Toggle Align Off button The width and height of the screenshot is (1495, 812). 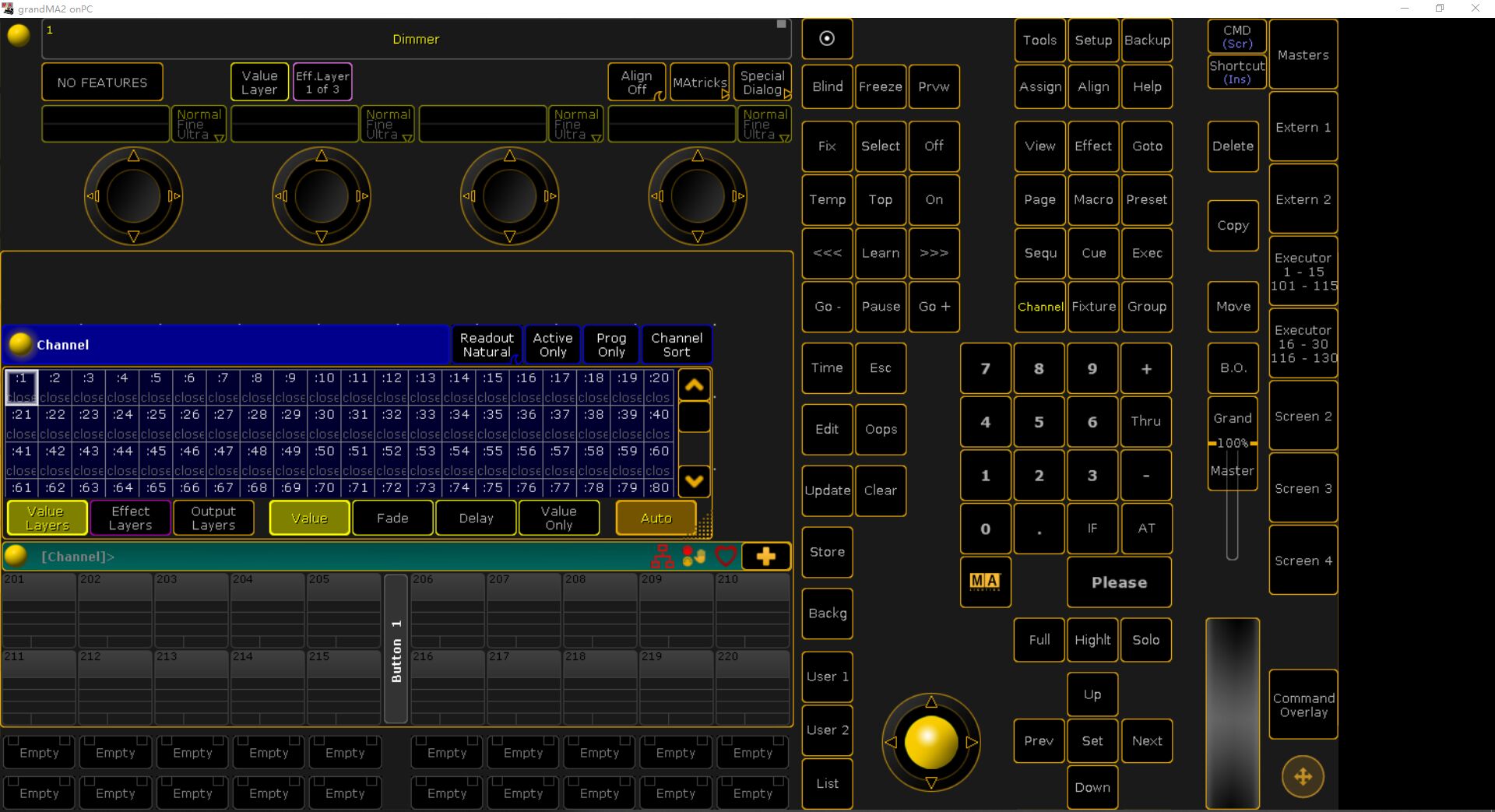point(636,82)
